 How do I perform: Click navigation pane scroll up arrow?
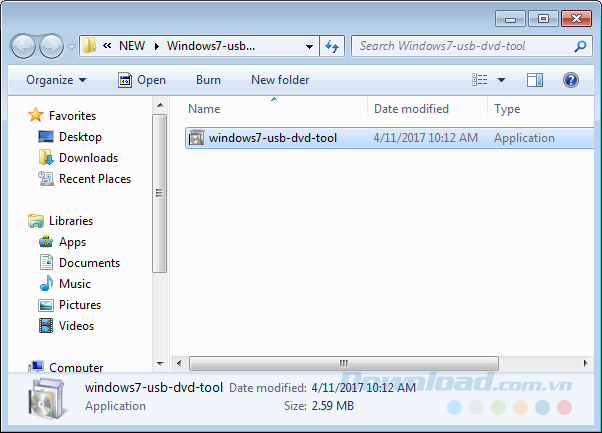click(x=160, y=105)
